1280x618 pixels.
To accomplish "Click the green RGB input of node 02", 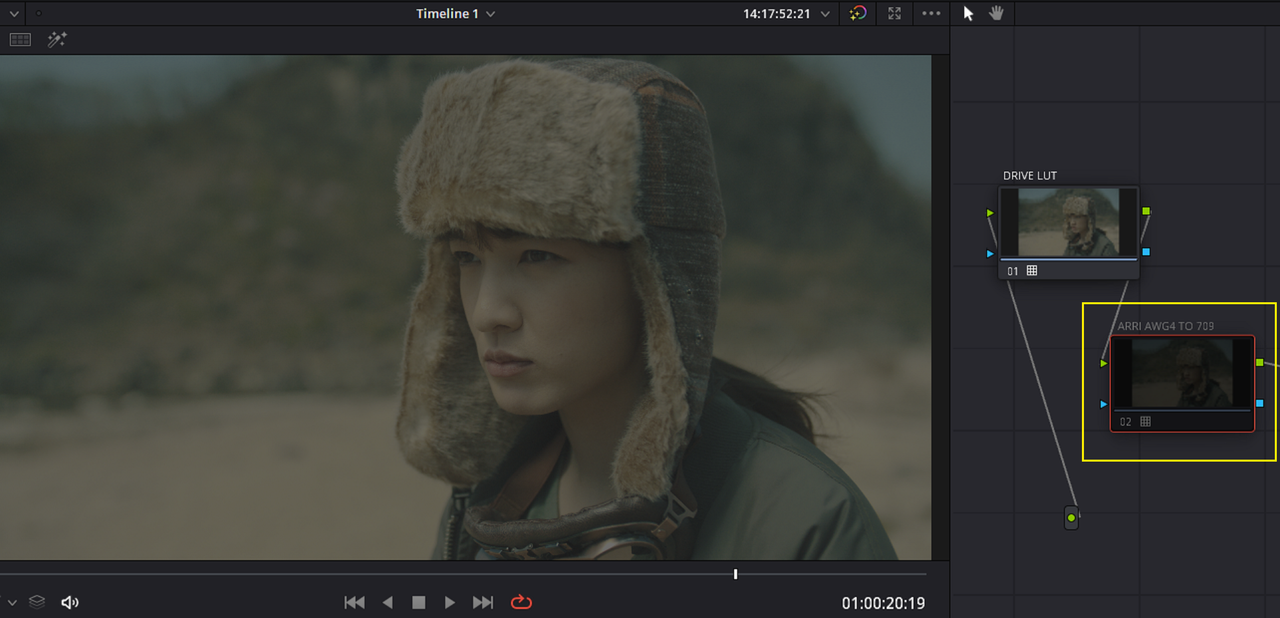I will pos(1104,363).
